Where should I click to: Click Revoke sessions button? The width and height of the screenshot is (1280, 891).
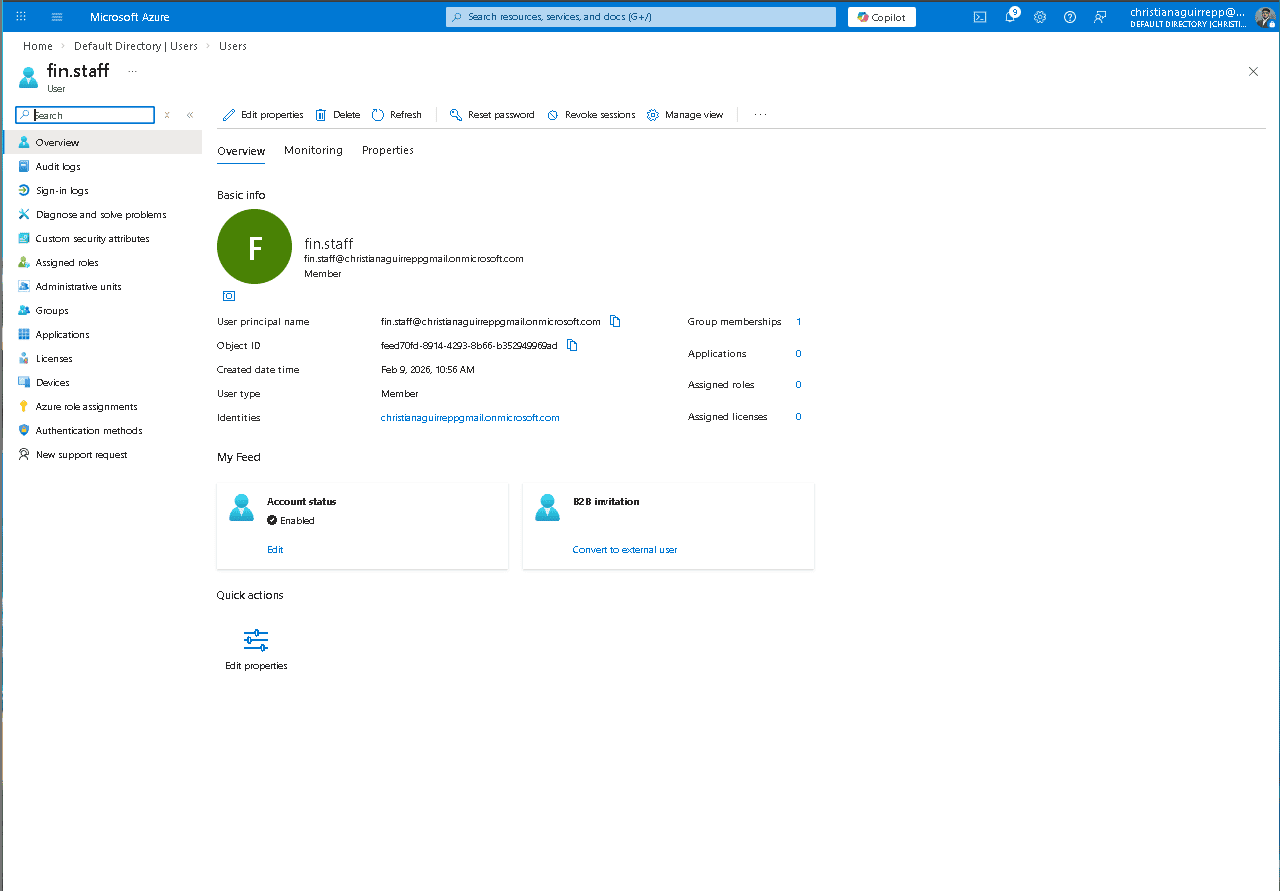coord(591,115)
